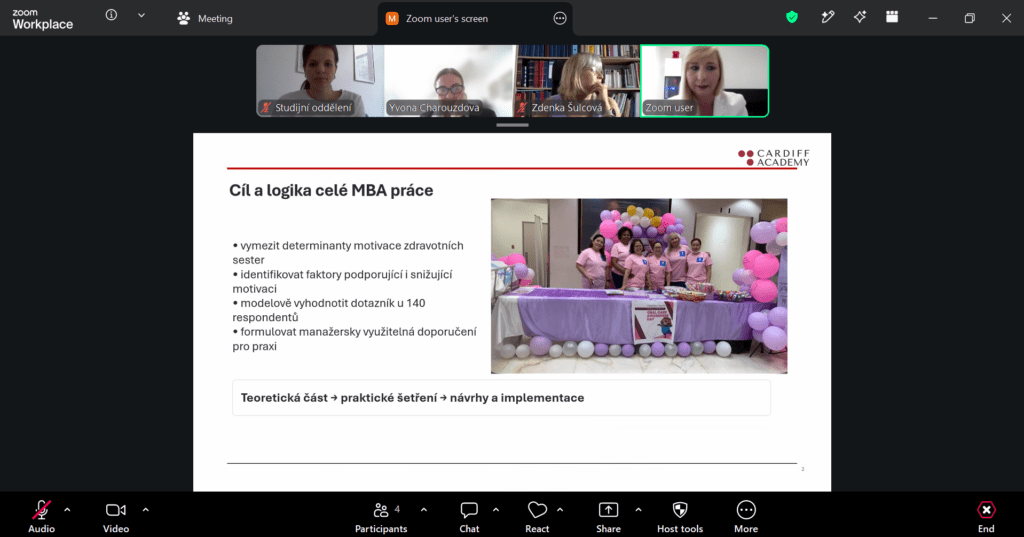Change the view layout icon

(892, 18)
